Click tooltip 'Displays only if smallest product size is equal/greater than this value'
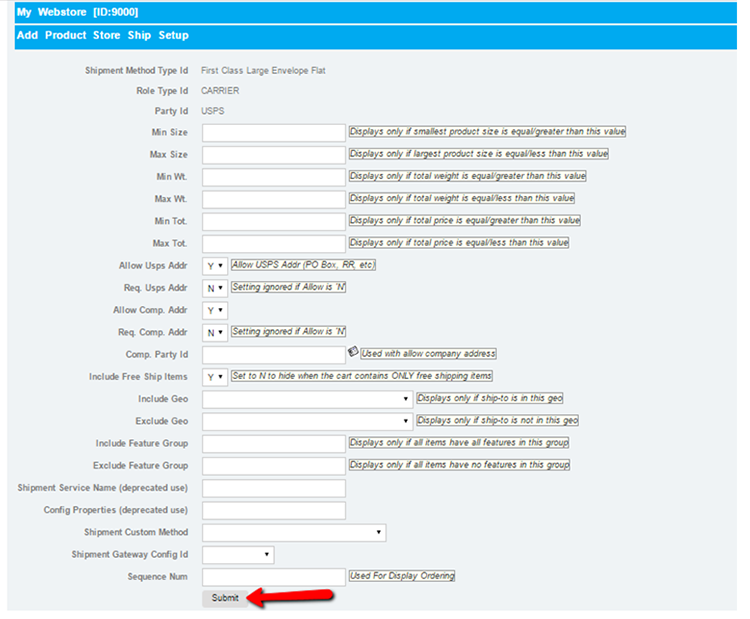This screenshot has width=750, height=619. coord(487,132)
